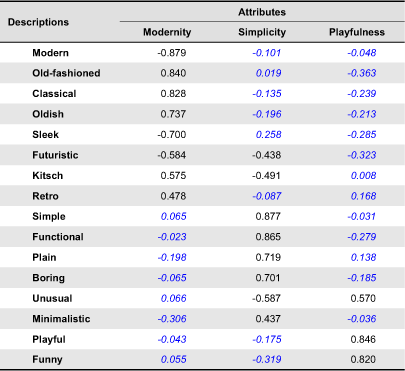Viewport: 405px width, 371px height.
Task: Select the Sleek row label
Action: tap(45, 135)
